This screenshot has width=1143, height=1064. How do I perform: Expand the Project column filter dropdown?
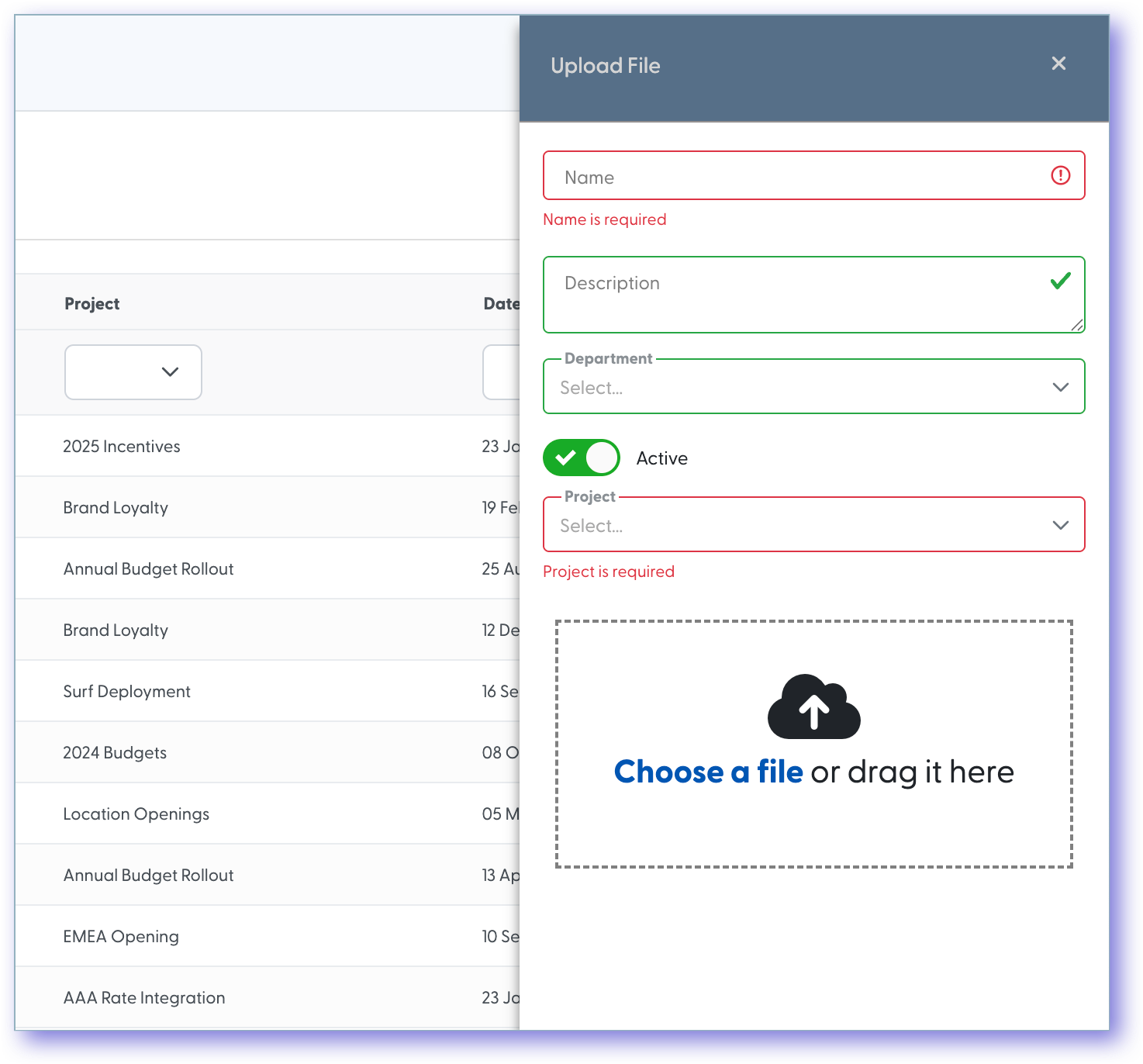pyautogui.click(x=133, y=372)
